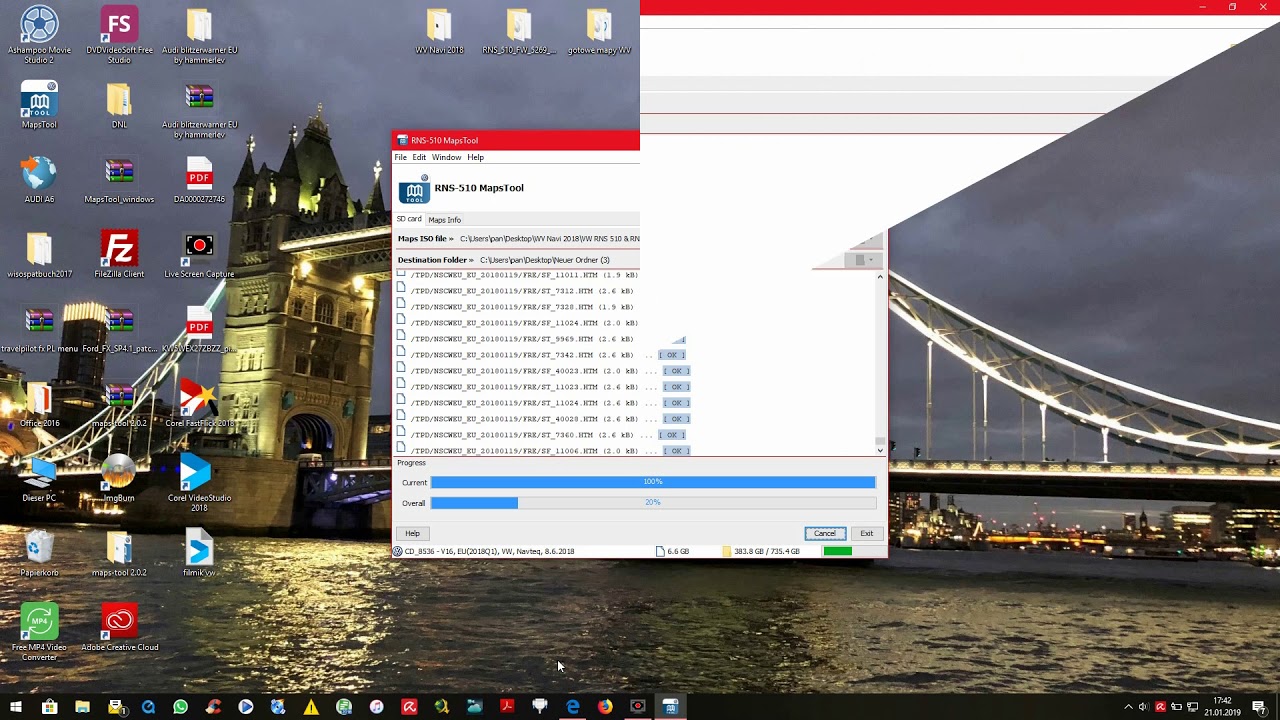Open Papierkorb recycle bin
This screenshot has width=1280, height=720.
(39, 553)
